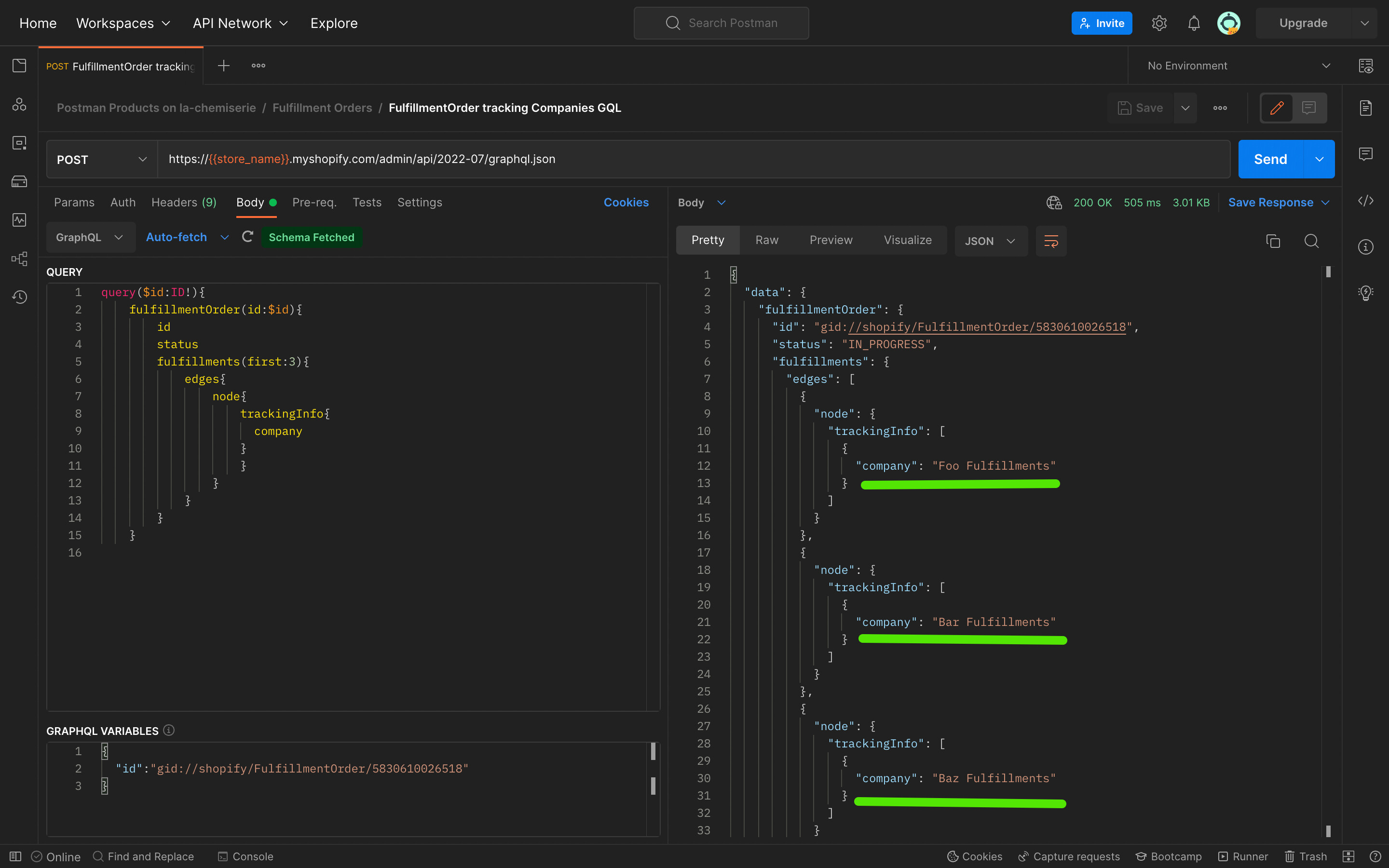The image size is (1389, 868).
Task: Click the request URL field
Action: [x=689, y=159]
